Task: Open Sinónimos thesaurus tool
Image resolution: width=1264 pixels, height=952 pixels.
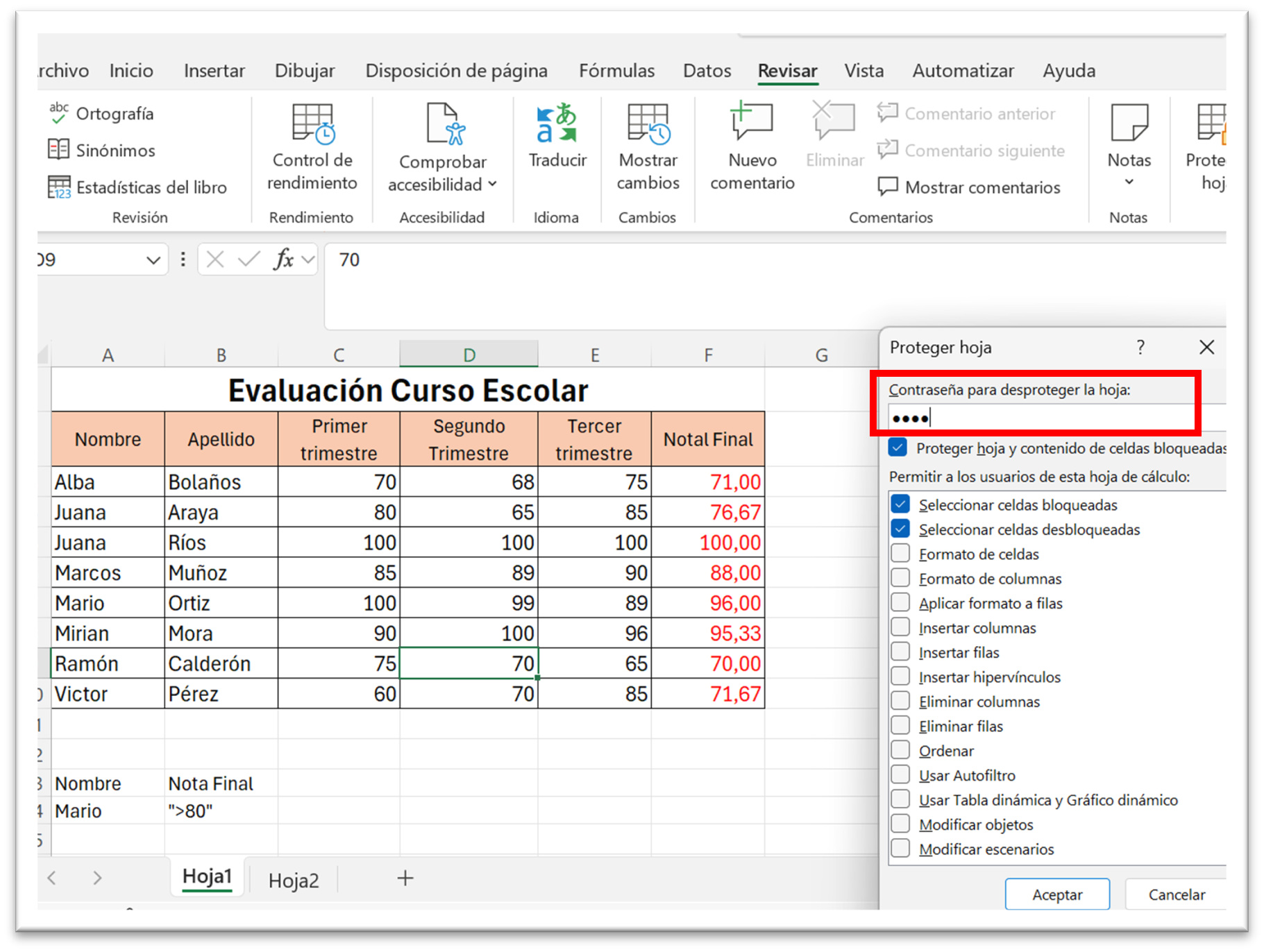Action: (x=101, y=151)
